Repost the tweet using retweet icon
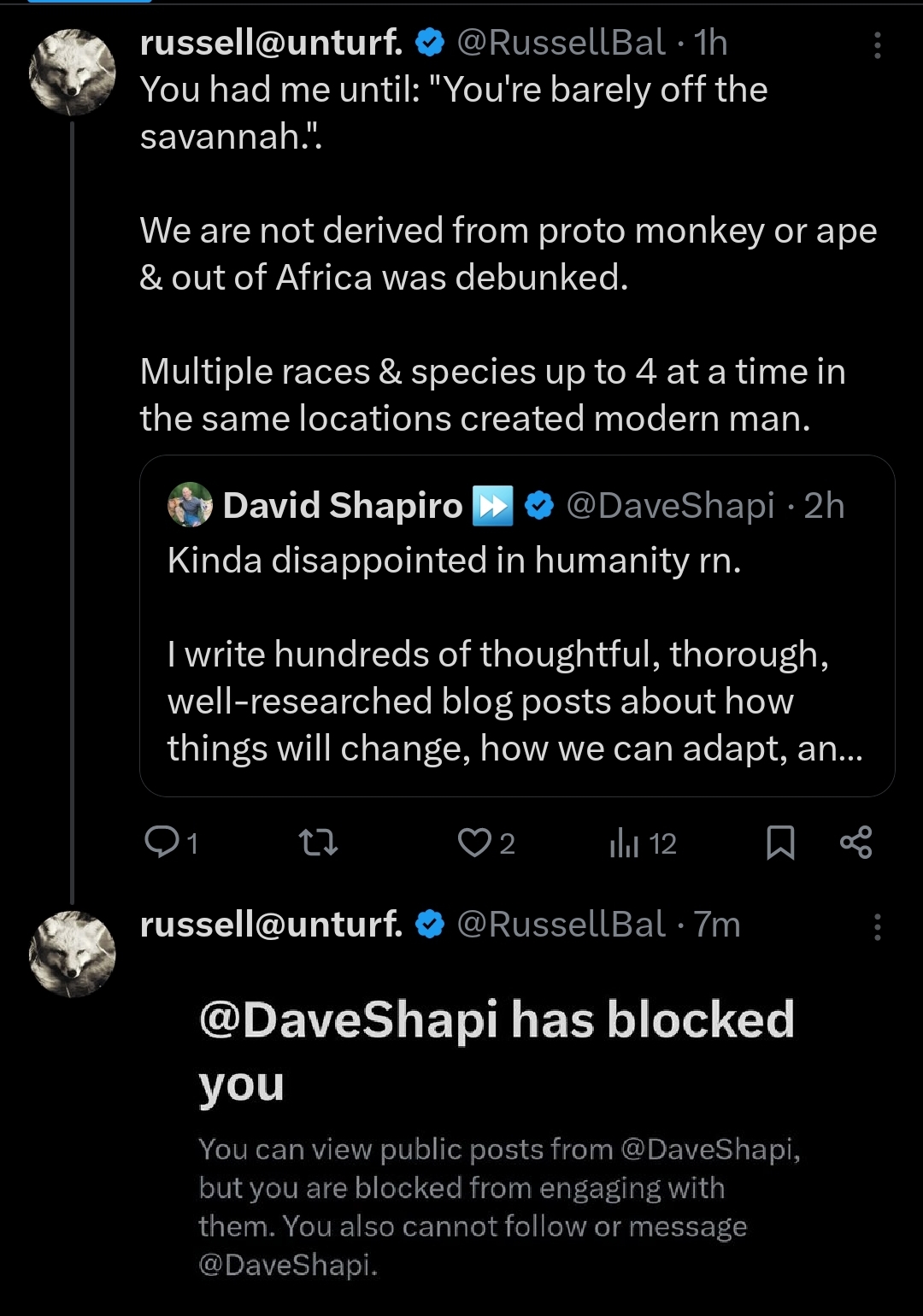Viewport: 923px width, 1316px height. click(x=320, y=843)
